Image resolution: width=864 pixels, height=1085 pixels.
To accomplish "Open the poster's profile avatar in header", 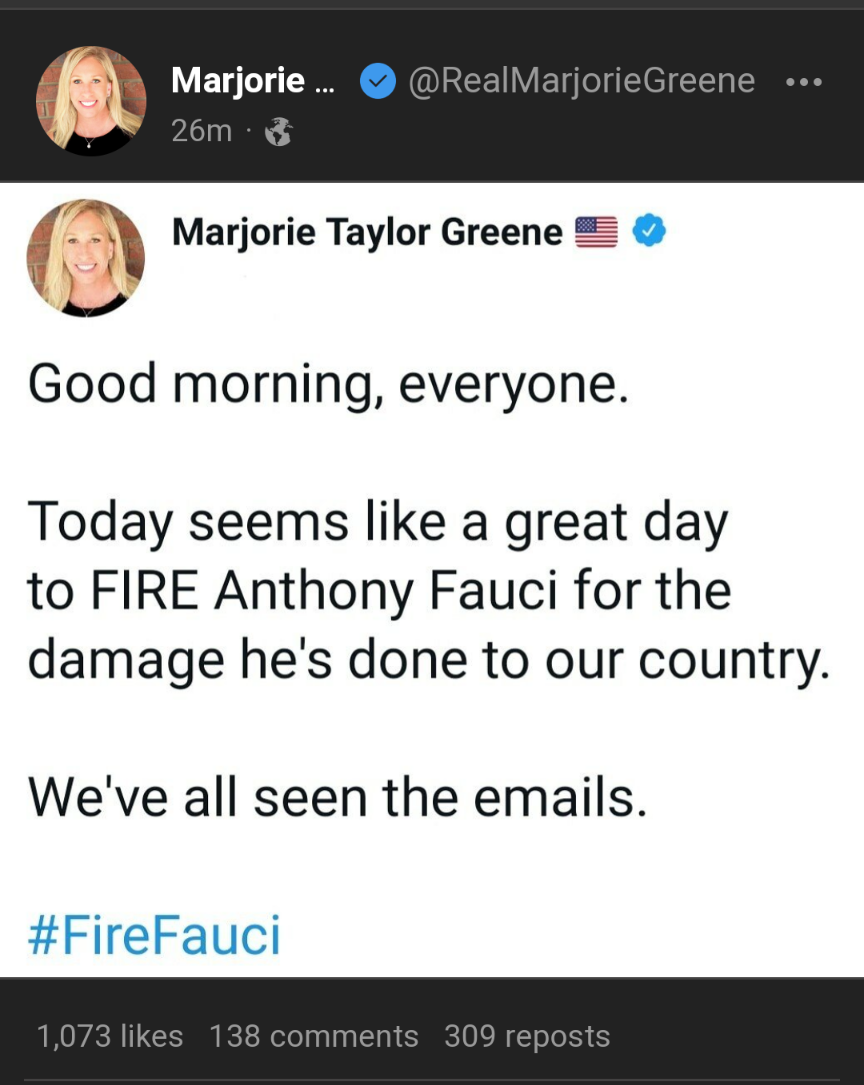I will point(91,101).
